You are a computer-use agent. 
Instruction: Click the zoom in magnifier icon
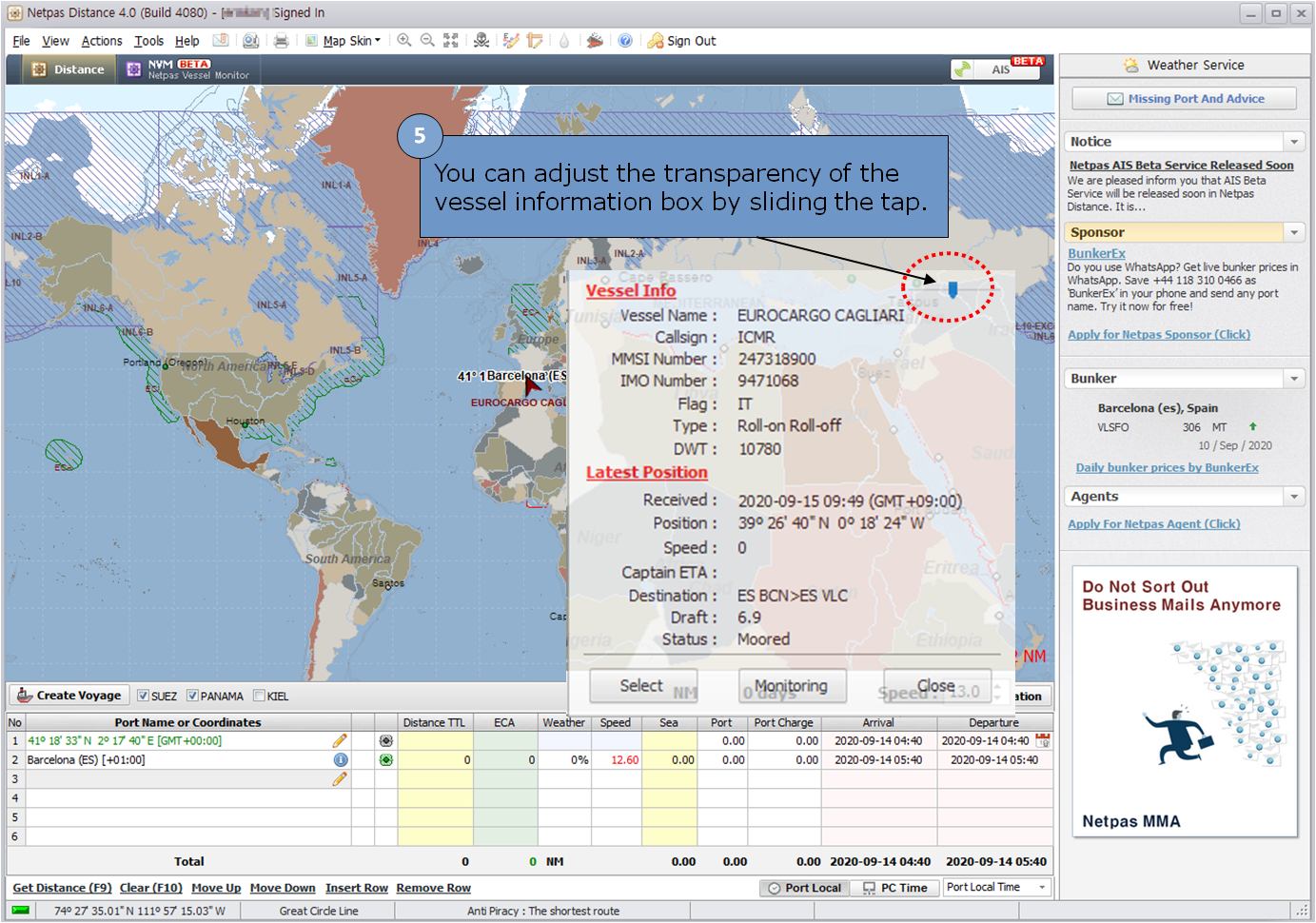coord(404,40)
